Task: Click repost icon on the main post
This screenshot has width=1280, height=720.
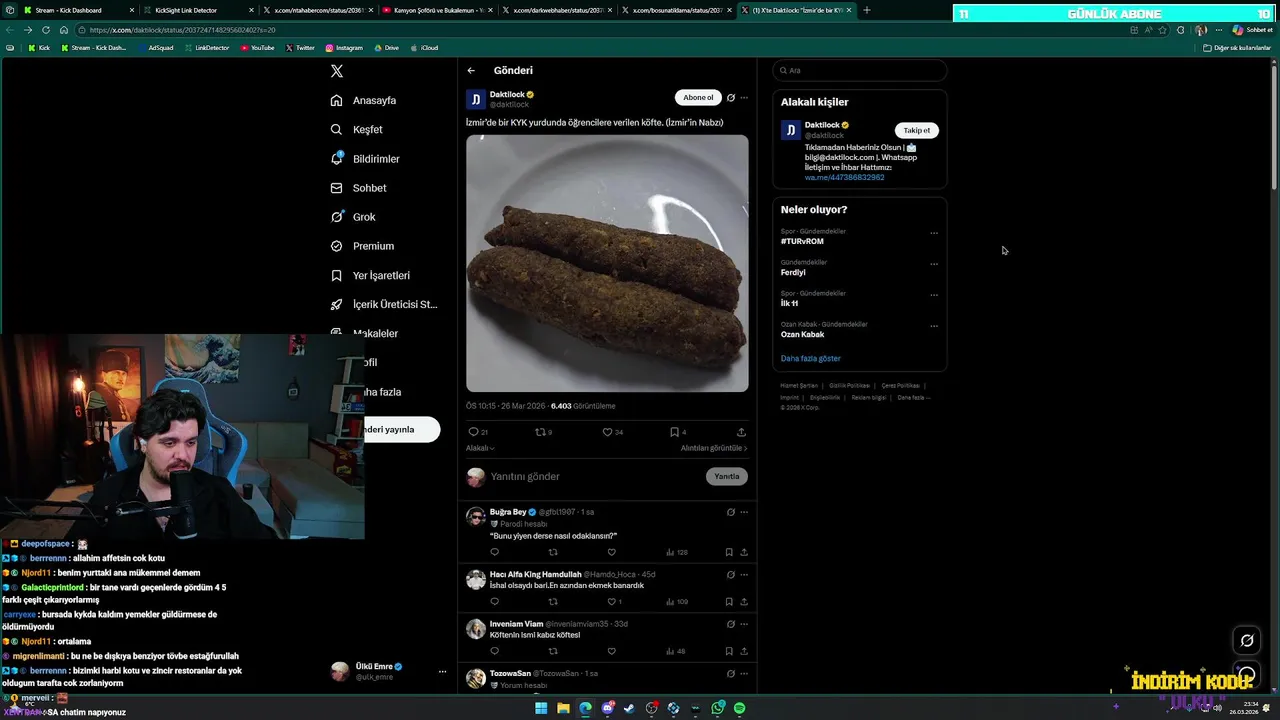Action: pos(541,432)
